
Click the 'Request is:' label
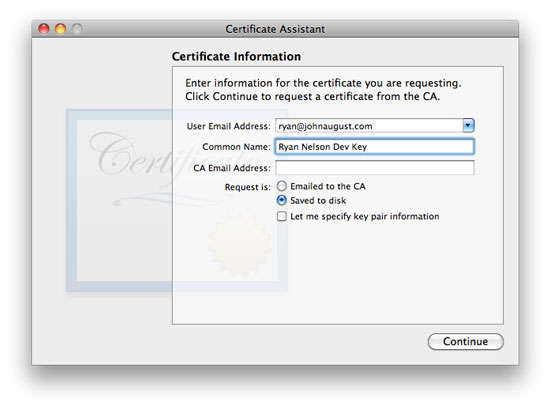point(248,187)
